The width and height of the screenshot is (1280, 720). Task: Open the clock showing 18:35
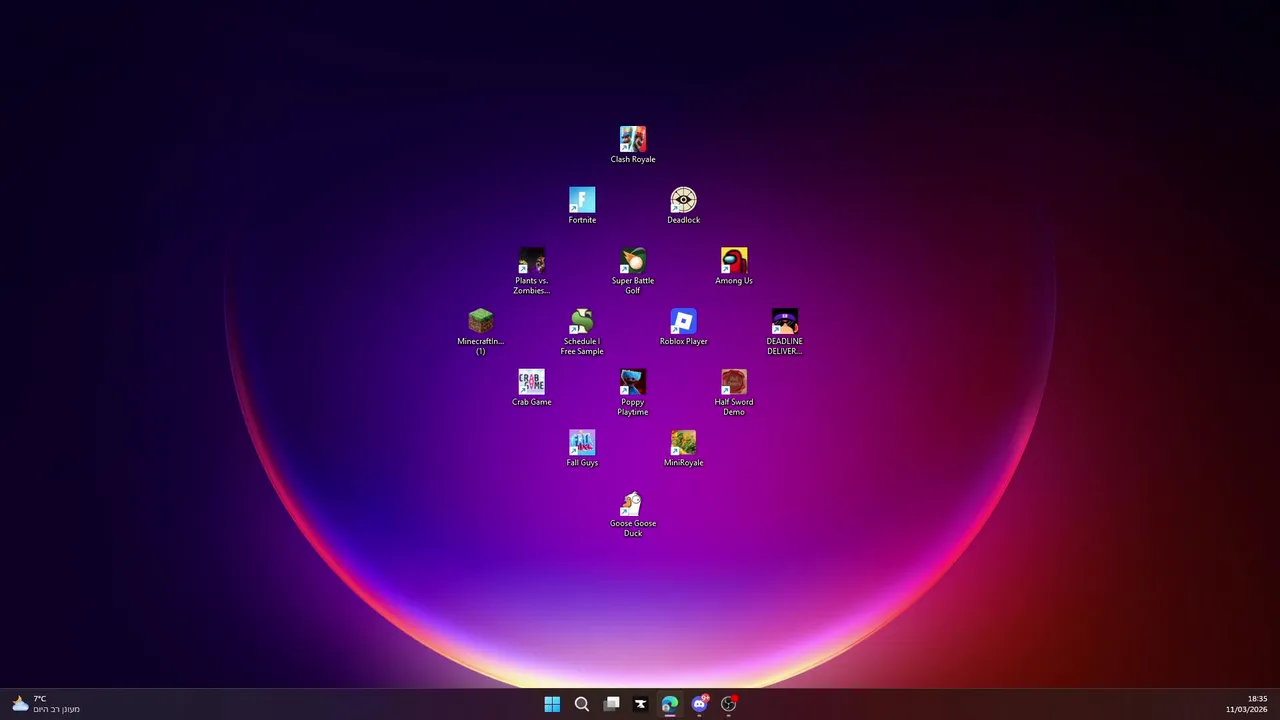[x=1246, y=704]
